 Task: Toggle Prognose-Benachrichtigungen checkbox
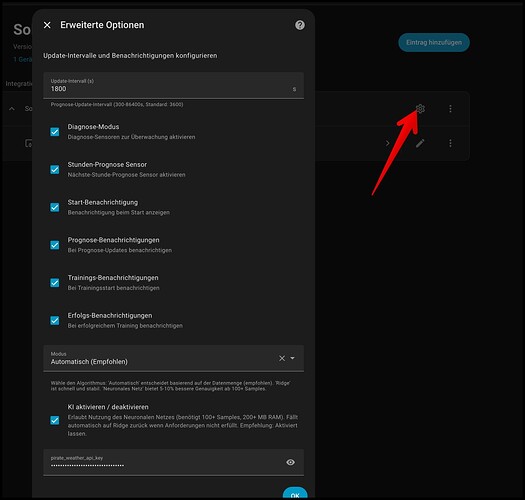(x=55, y=245)
